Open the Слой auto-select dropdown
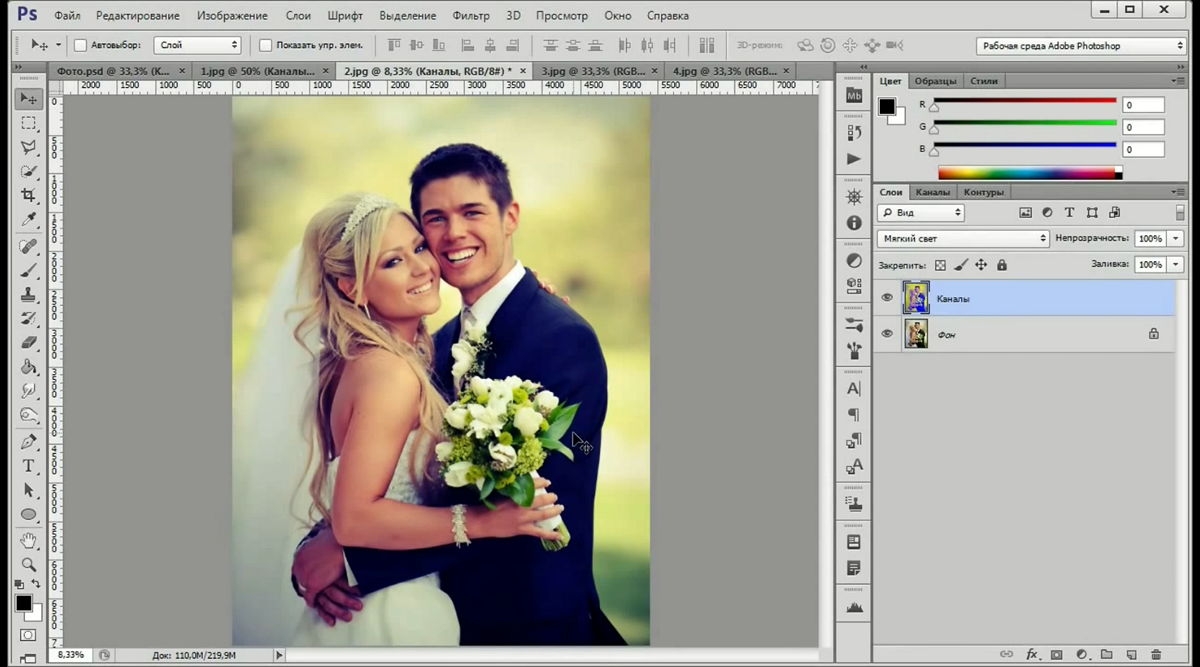Image resolution: width=1200 pixels, height=667 pixels. (x=198, y=45)
